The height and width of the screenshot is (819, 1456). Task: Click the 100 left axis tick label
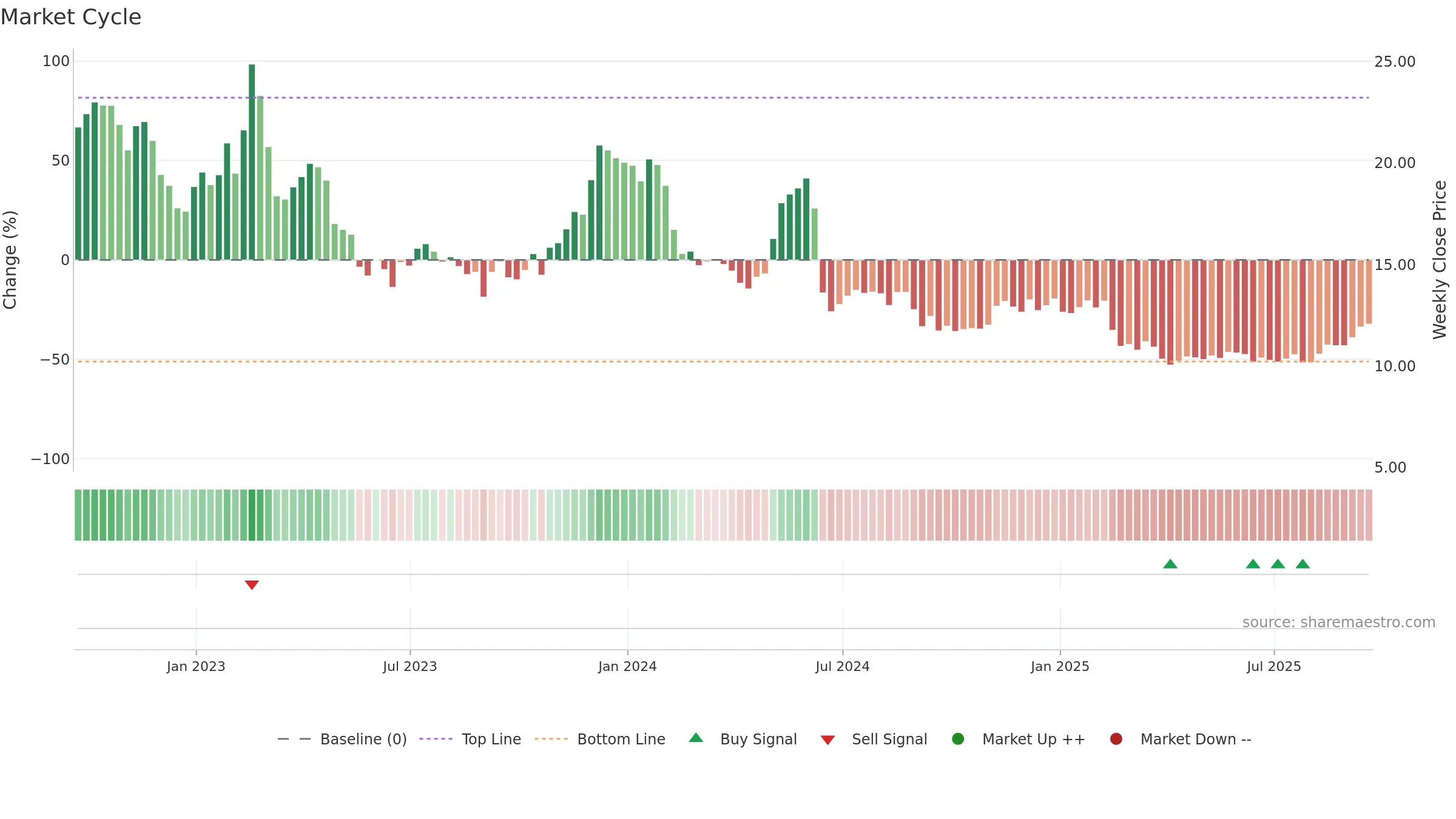[x=56, y=61]
